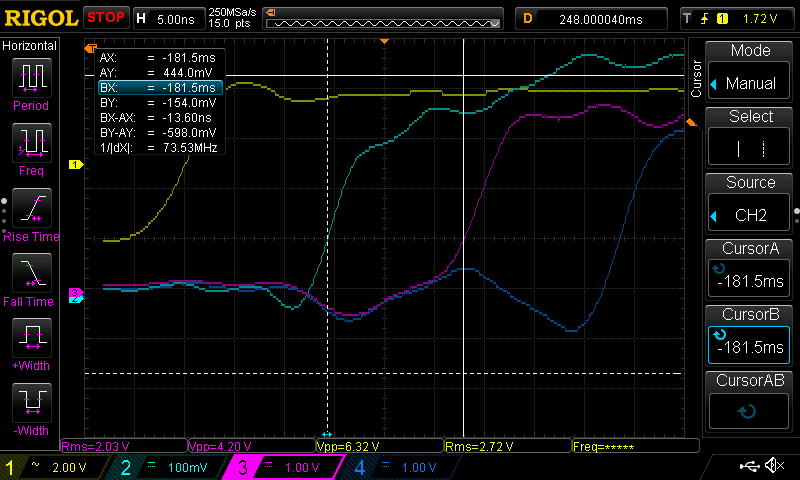
Task: Click the cursor position arrow below grid
Action: (327, 434)
